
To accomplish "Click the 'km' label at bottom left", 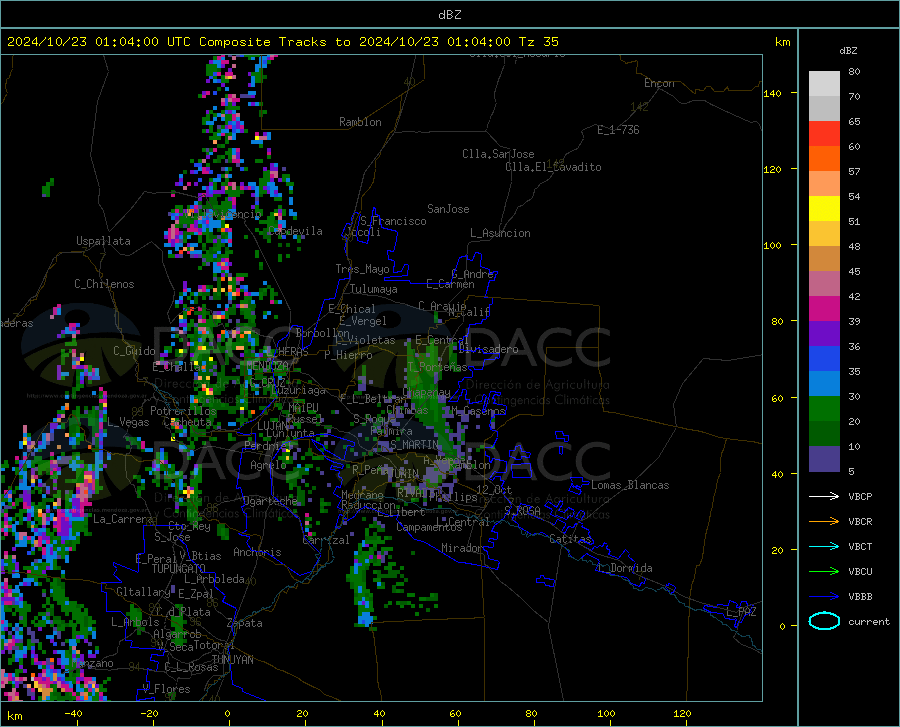I will tap(14, 716).
